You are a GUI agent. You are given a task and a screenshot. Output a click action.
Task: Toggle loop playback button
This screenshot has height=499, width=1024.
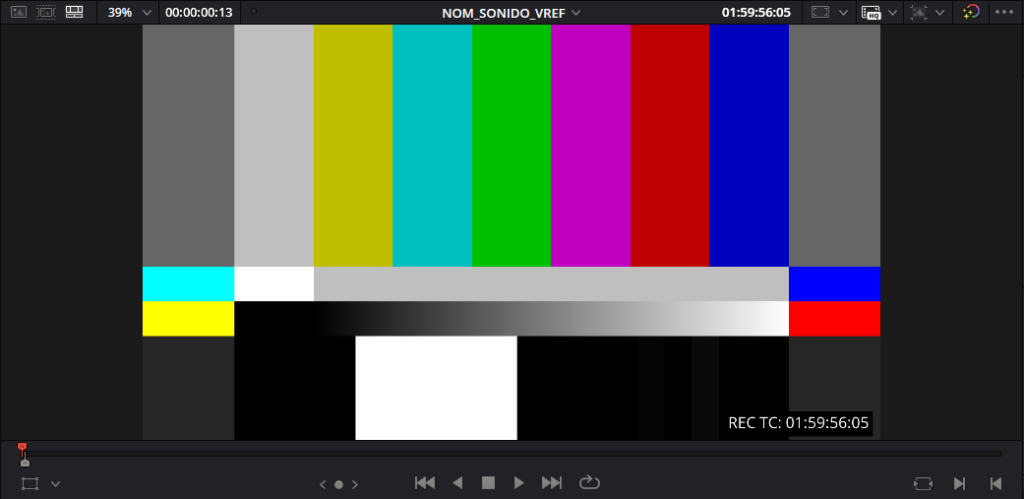click(x=589, y=483)
